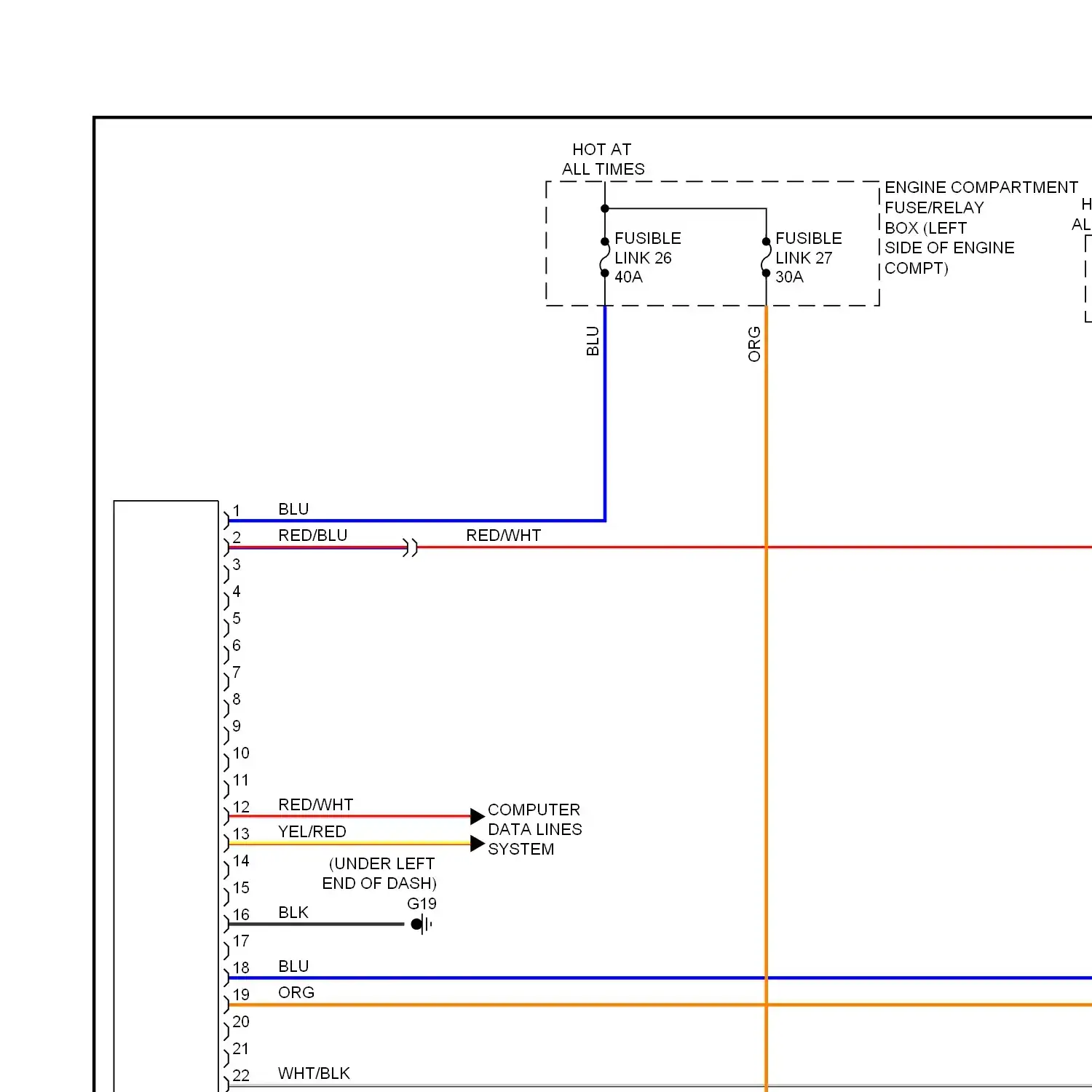Click the junction dot above fusible link 26
1092x1092 pixels.
pos(604,209)
